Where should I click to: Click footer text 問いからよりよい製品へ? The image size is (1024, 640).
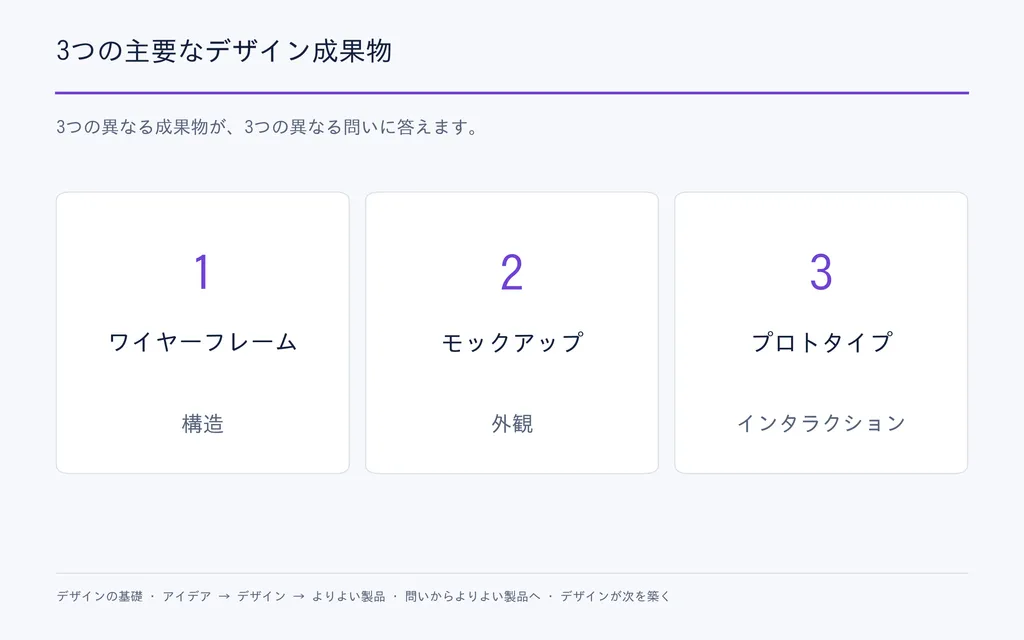473,596
